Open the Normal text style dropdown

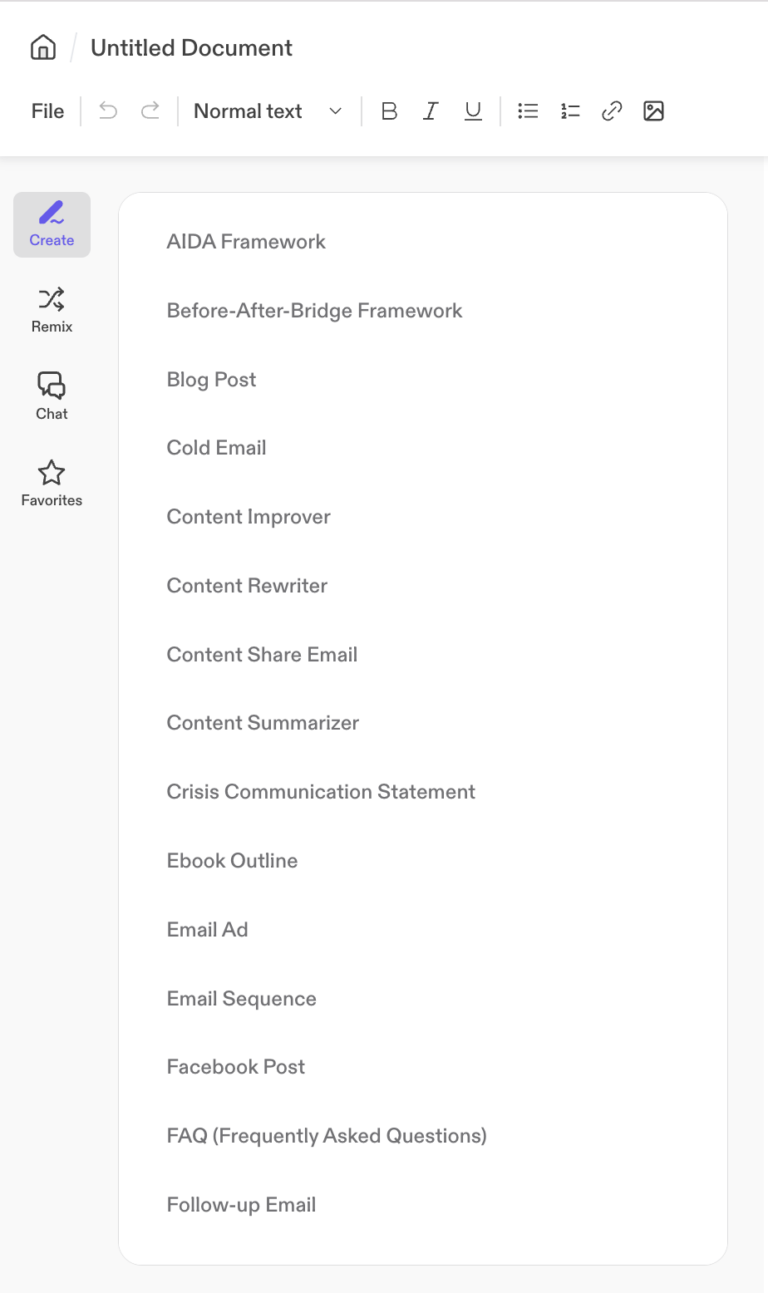pyautogui.click(x=267, y=111)
